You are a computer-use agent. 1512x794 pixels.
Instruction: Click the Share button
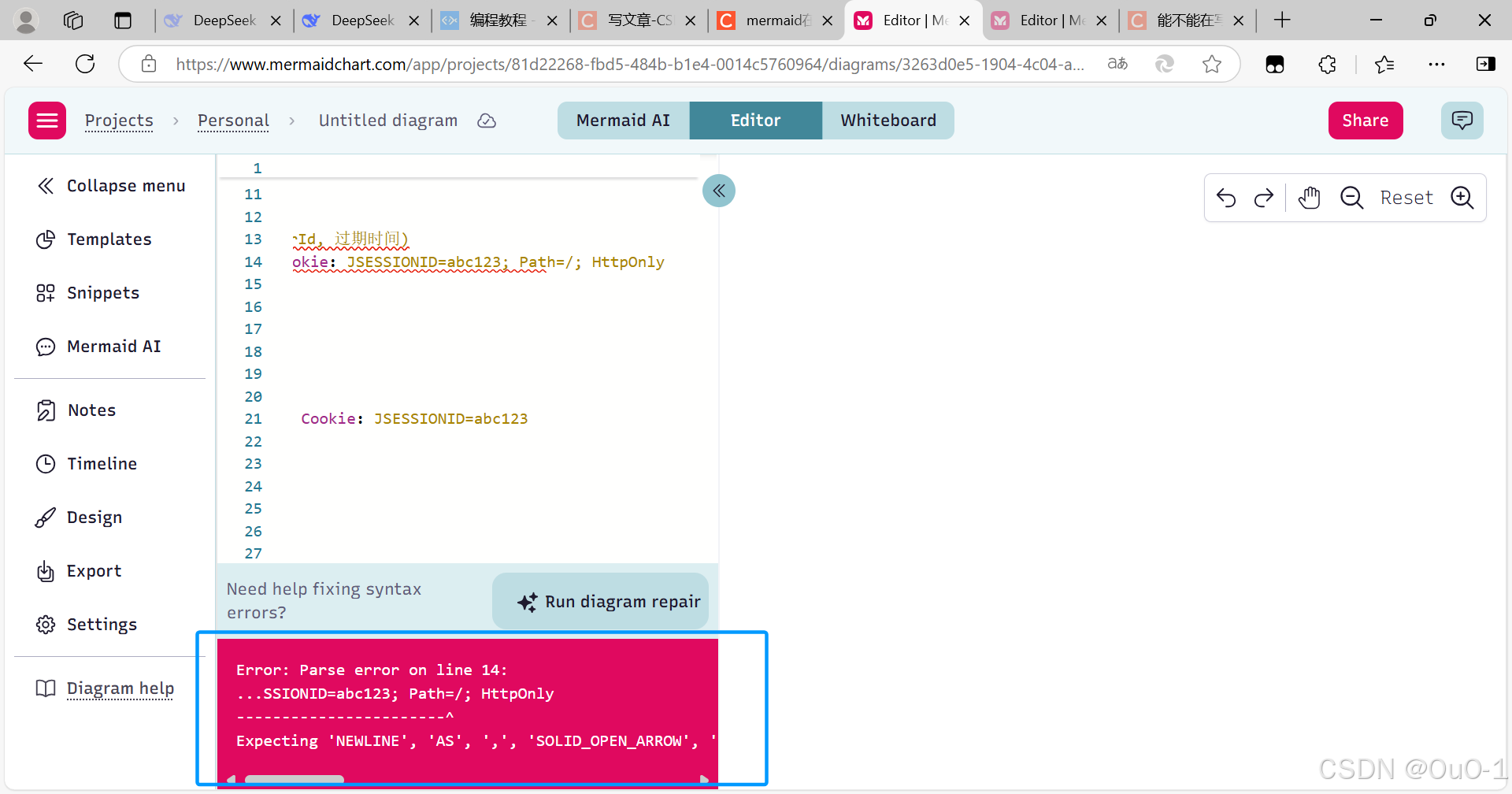pos(1366,121)
